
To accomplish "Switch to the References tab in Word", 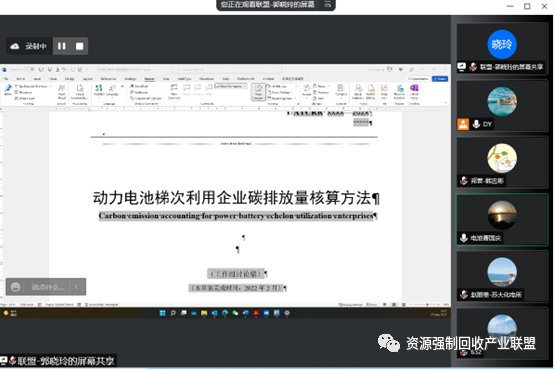I will click(x=108, y=79).
